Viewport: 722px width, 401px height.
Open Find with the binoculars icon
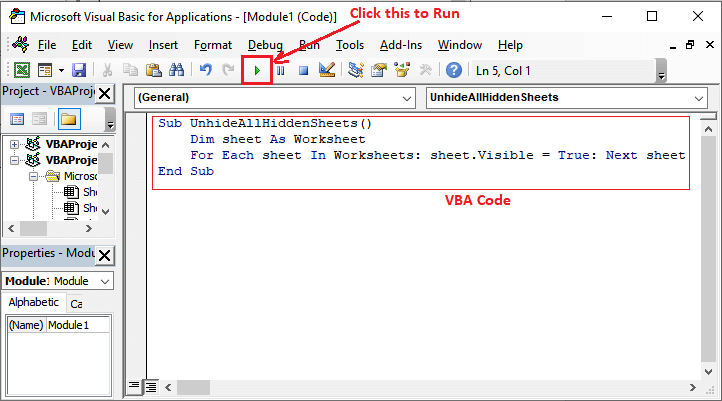coord(176,70)
